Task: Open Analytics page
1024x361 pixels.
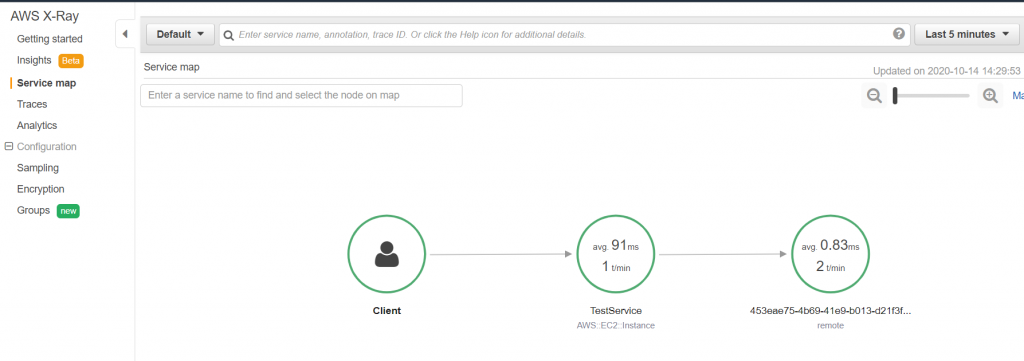Action: [x=37, y=125]
